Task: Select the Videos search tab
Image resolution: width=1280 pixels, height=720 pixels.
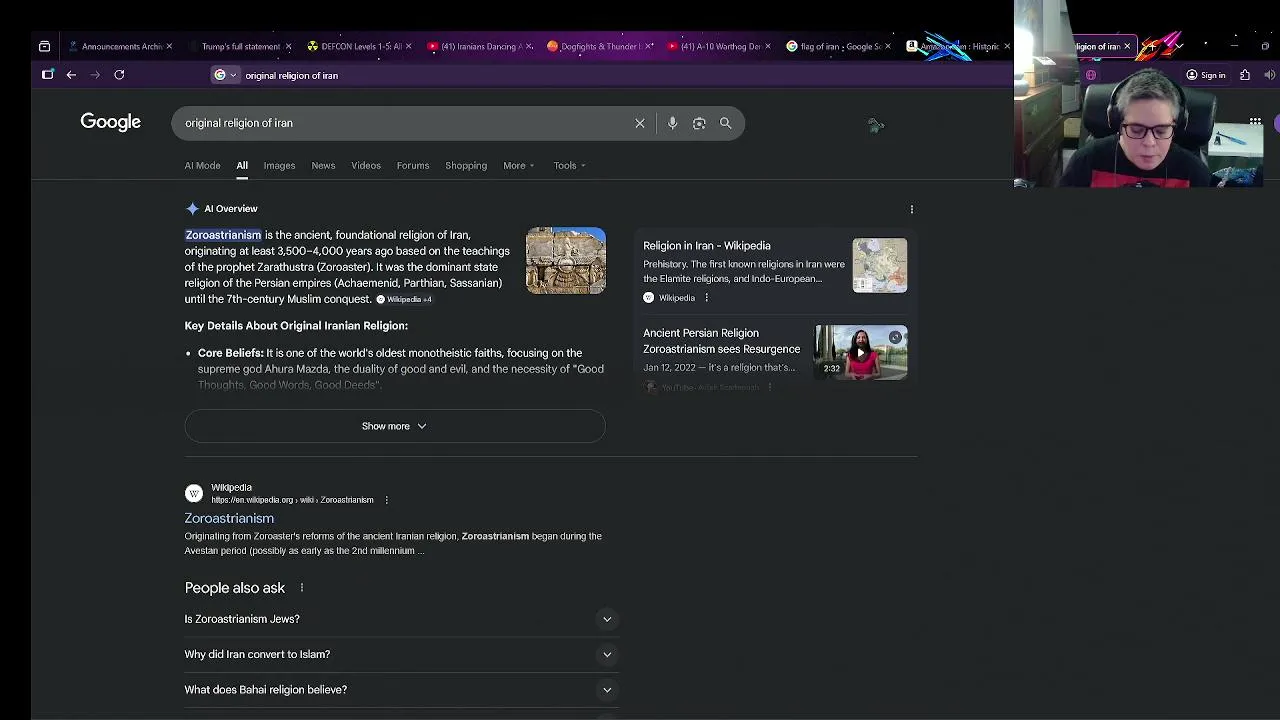Action: [x=366, y=166]
